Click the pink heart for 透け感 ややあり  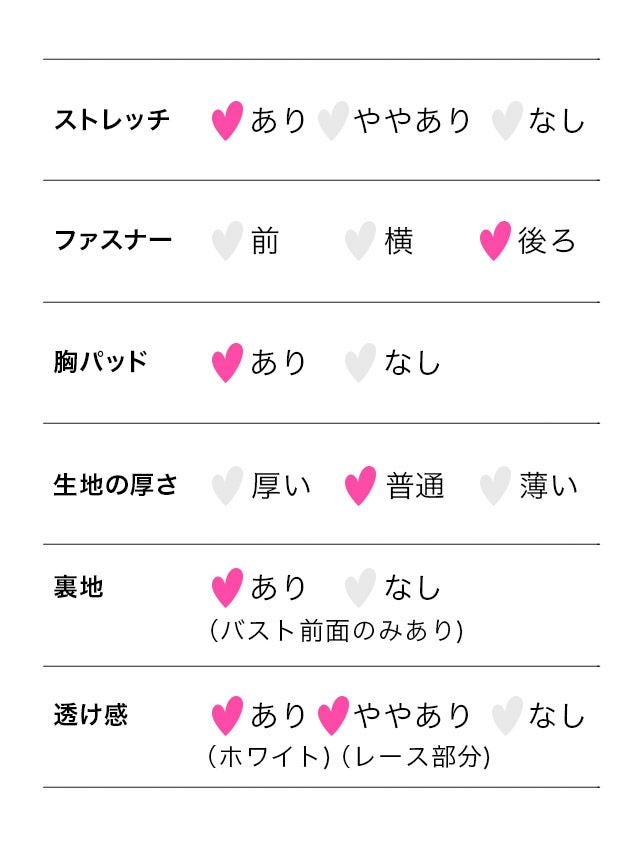(x=332, y=716)
